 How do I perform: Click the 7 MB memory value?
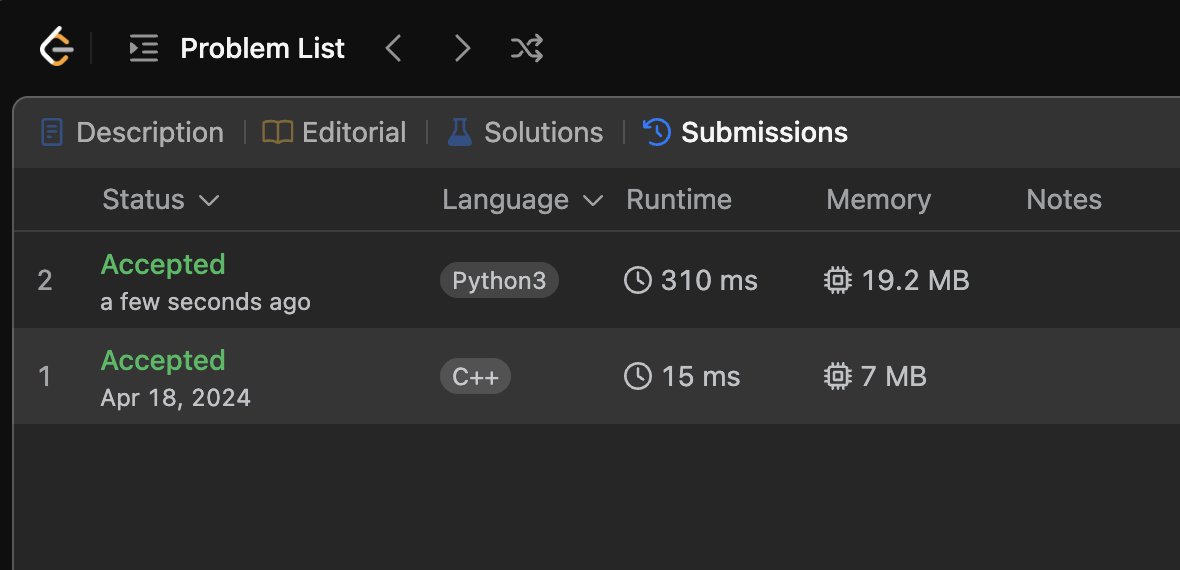pos(894,376)
